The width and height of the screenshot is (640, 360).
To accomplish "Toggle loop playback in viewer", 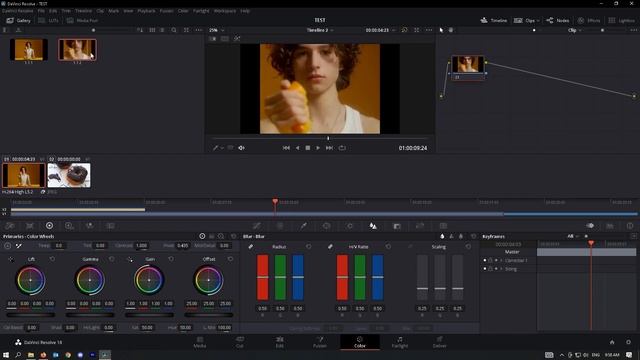I will point(342,148).
